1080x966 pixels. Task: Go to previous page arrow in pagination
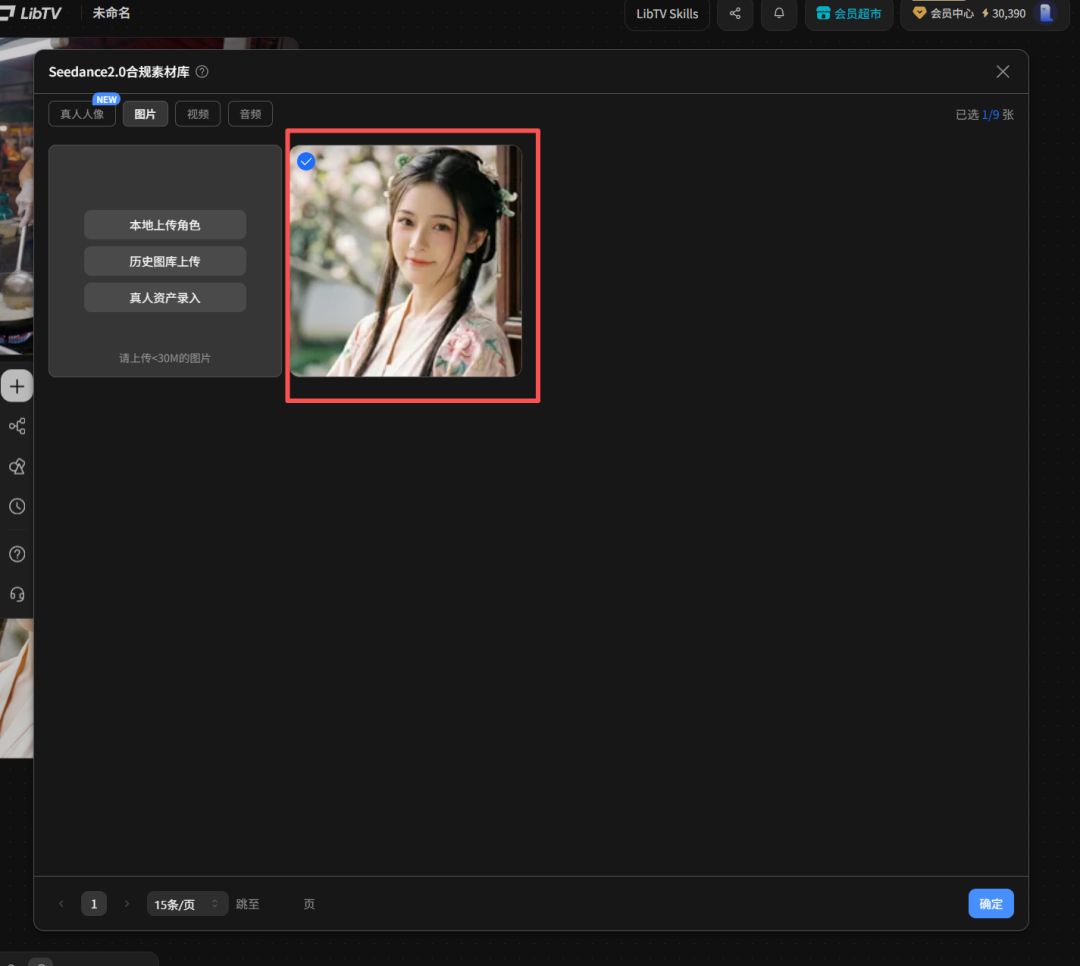pyautogui.click(x=61, y=904)
